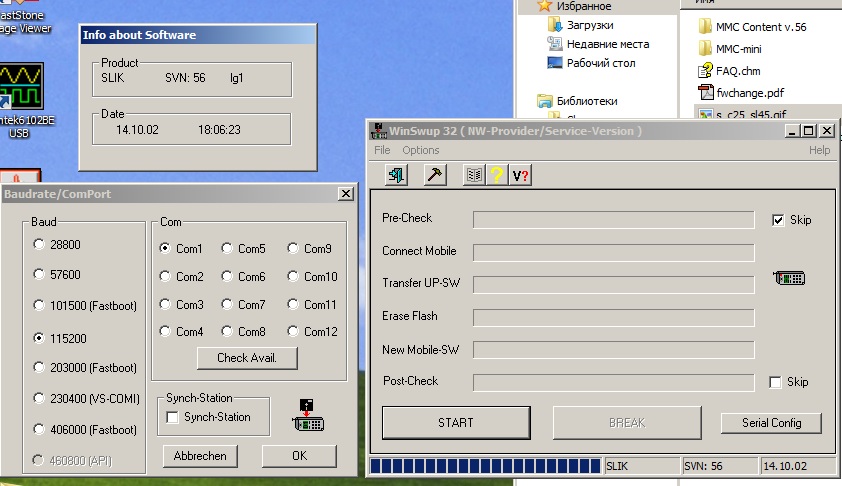842x486 pixels.
Task: Click the blue progress bar in status bar
Action: point(486,466)
